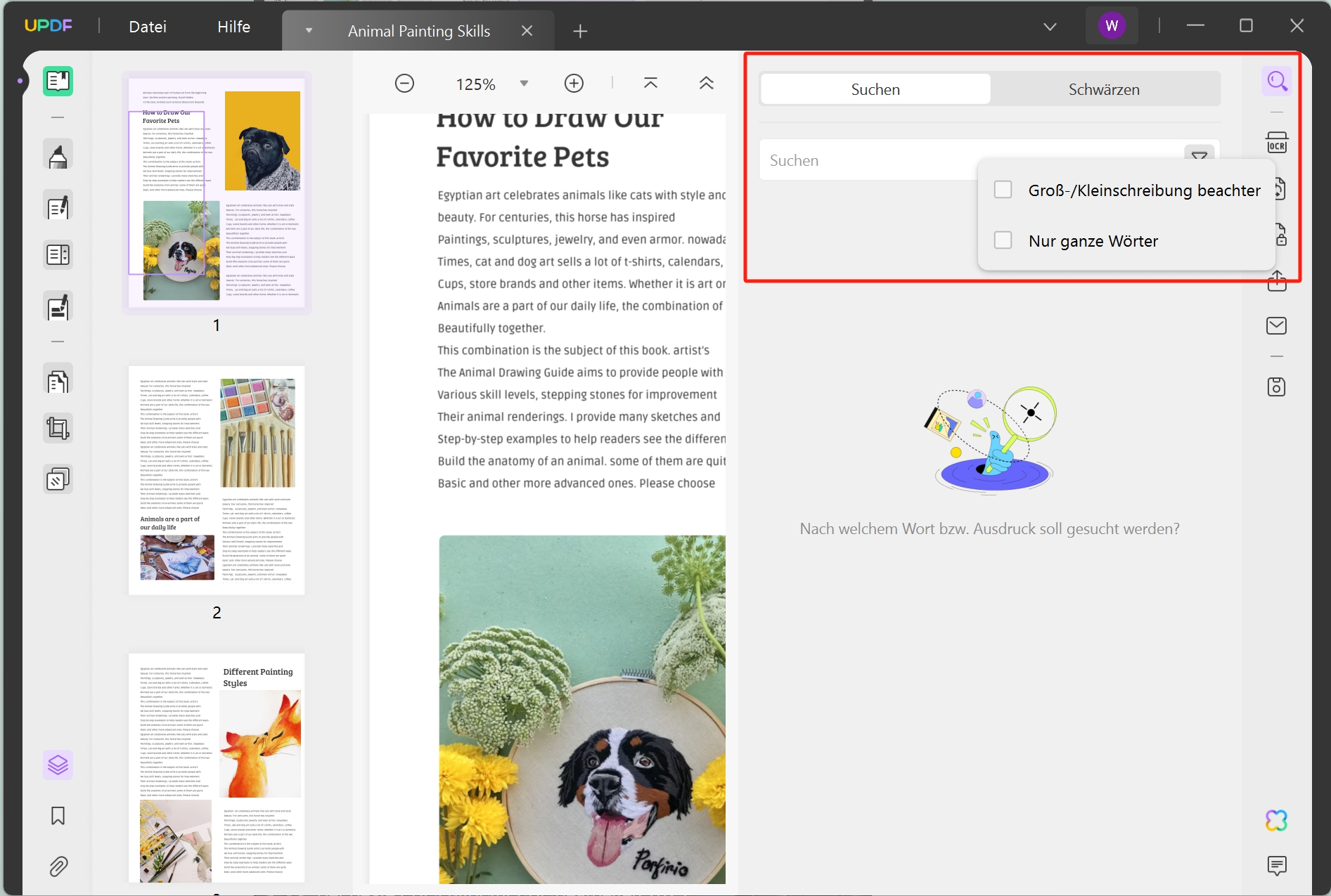Switch to the Schwärzen tab
The height and width of the screenshot is (896, 1331).
pos(1104,89)
